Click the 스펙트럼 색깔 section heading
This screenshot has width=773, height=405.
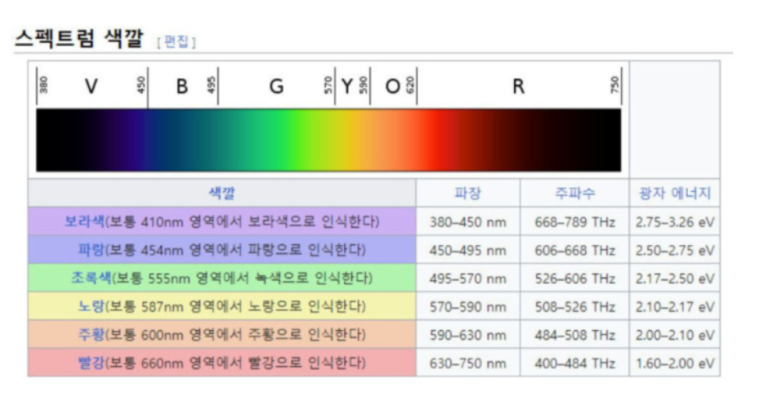click(79, 38)
